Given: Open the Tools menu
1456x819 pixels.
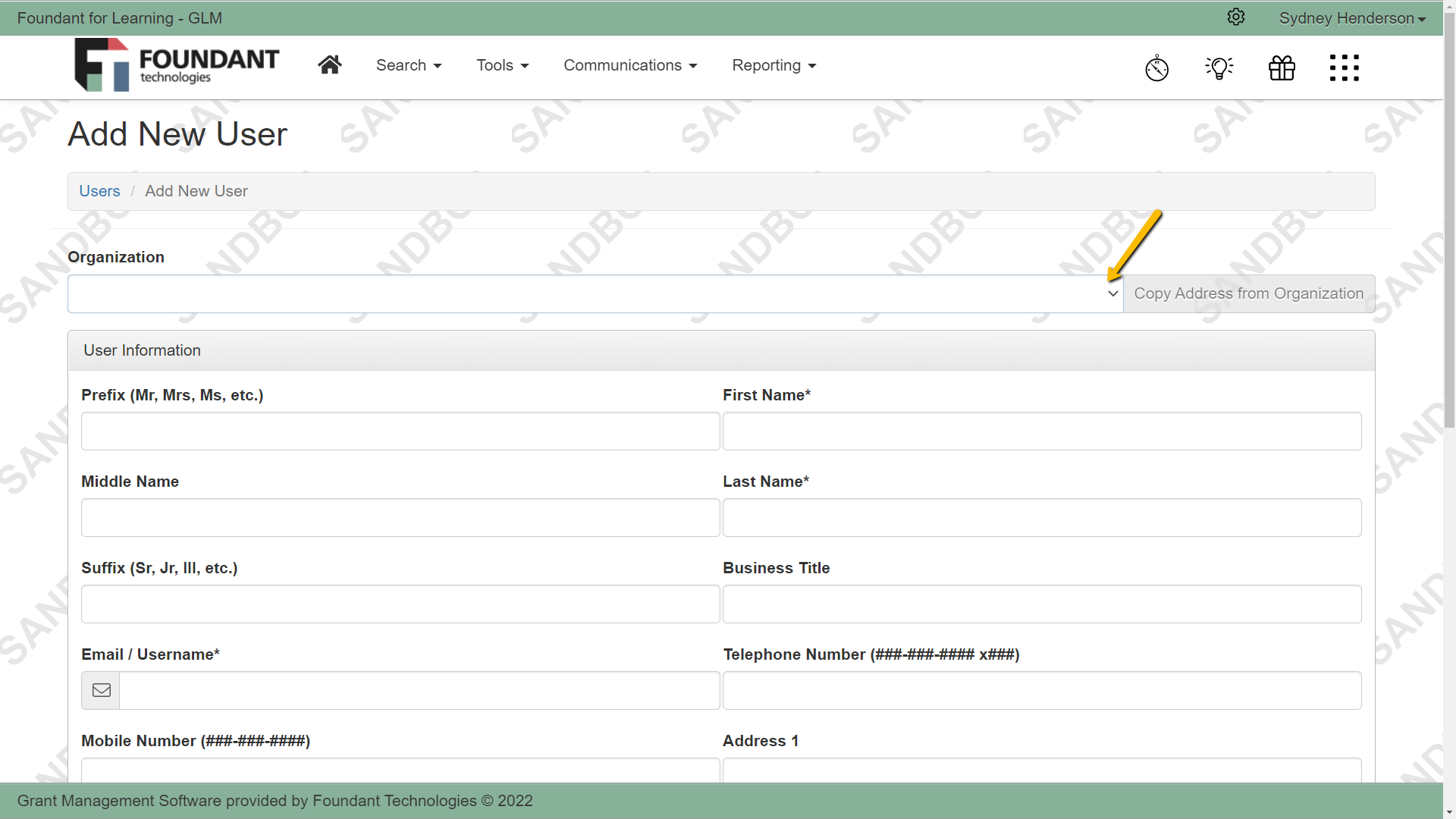Looking at the screenshot, I should [502, 65].
